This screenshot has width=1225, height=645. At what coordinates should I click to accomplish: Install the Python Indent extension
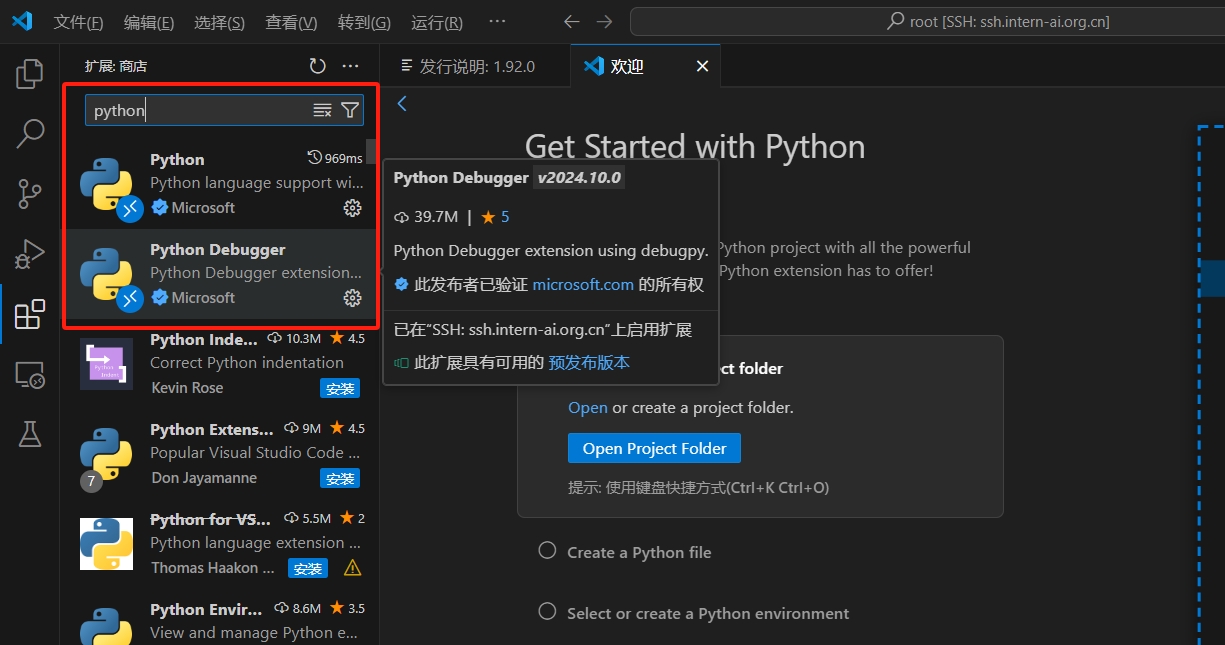[340, 388]
